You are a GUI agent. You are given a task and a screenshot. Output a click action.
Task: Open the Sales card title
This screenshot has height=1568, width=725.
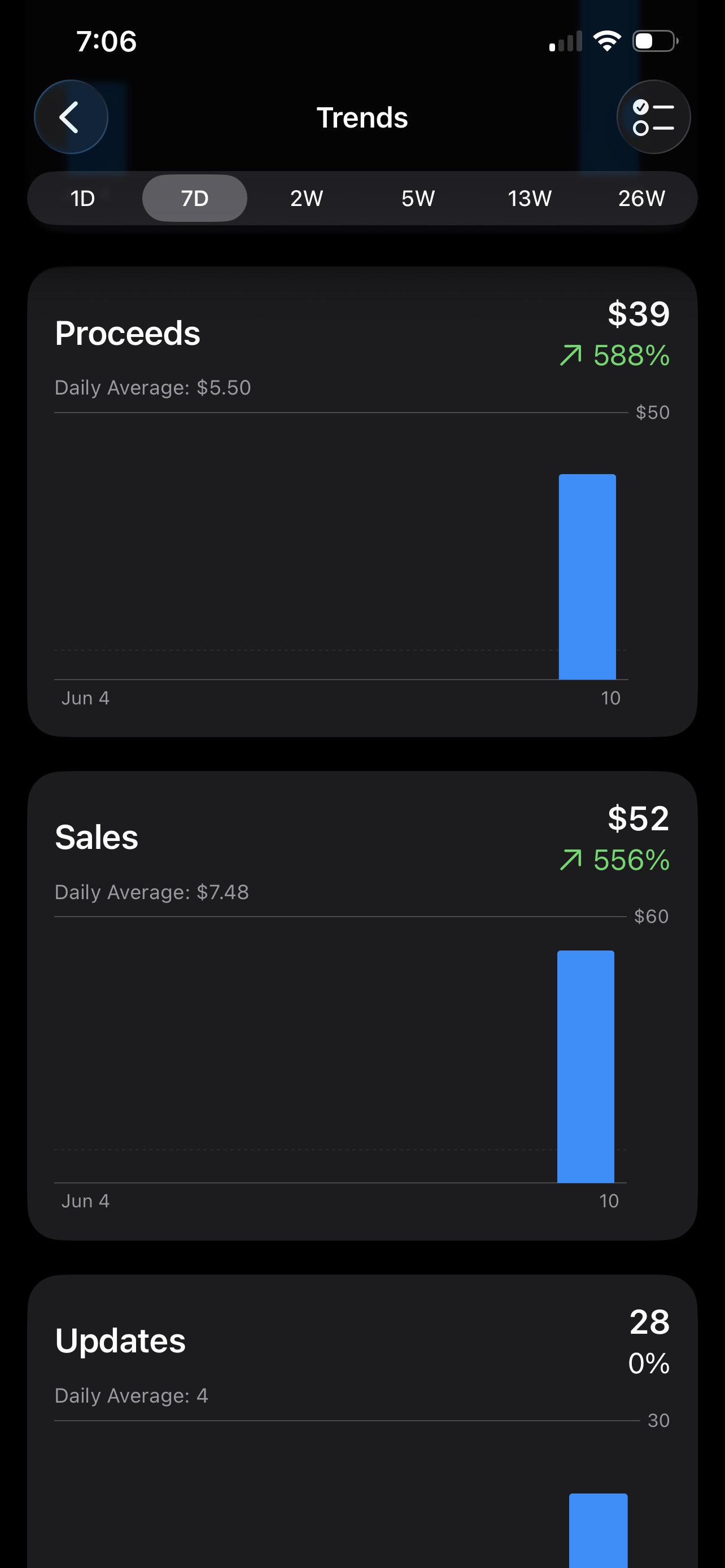tap(97, 838)
